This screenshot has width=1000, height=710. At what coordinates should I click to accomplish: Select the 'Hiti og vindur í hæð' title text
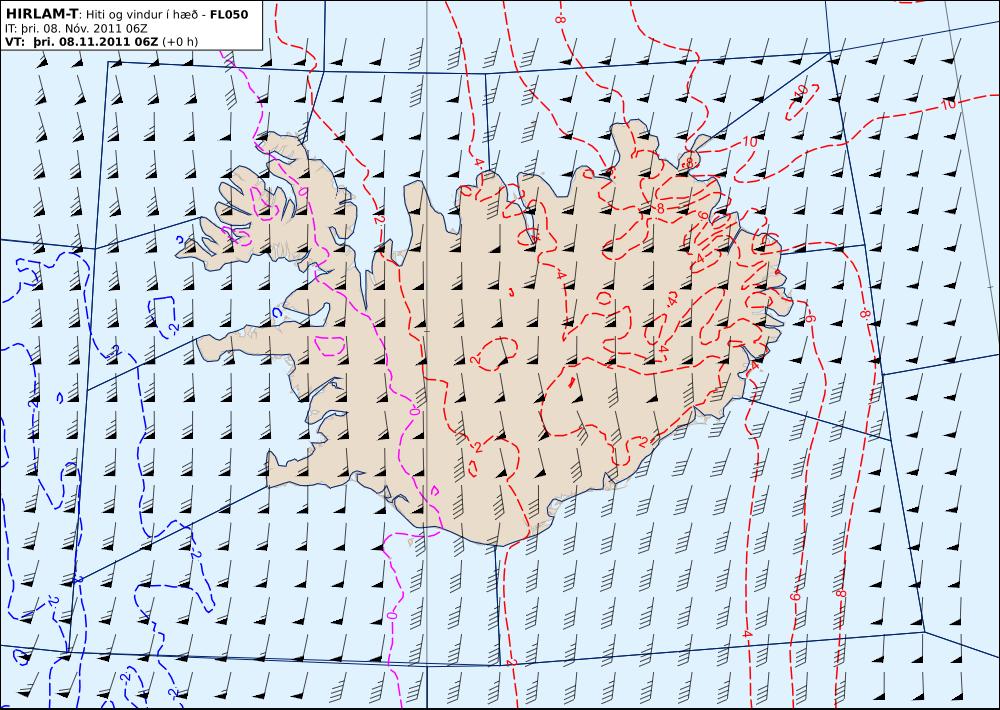click(144, 14)
